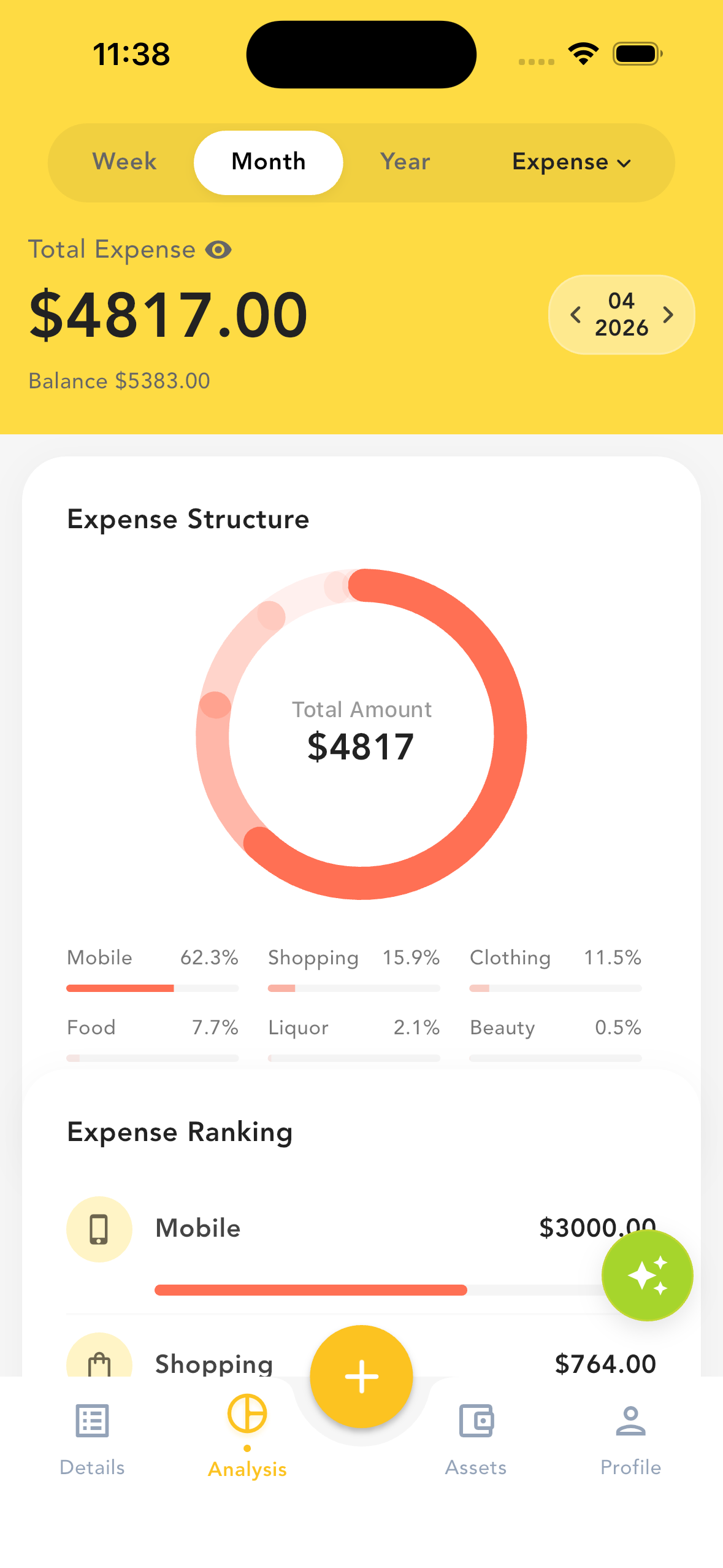Image resolution: width=723 pixels, height=1568 pixels.
Task: Open the Details tab icon
Action: 92,1421
